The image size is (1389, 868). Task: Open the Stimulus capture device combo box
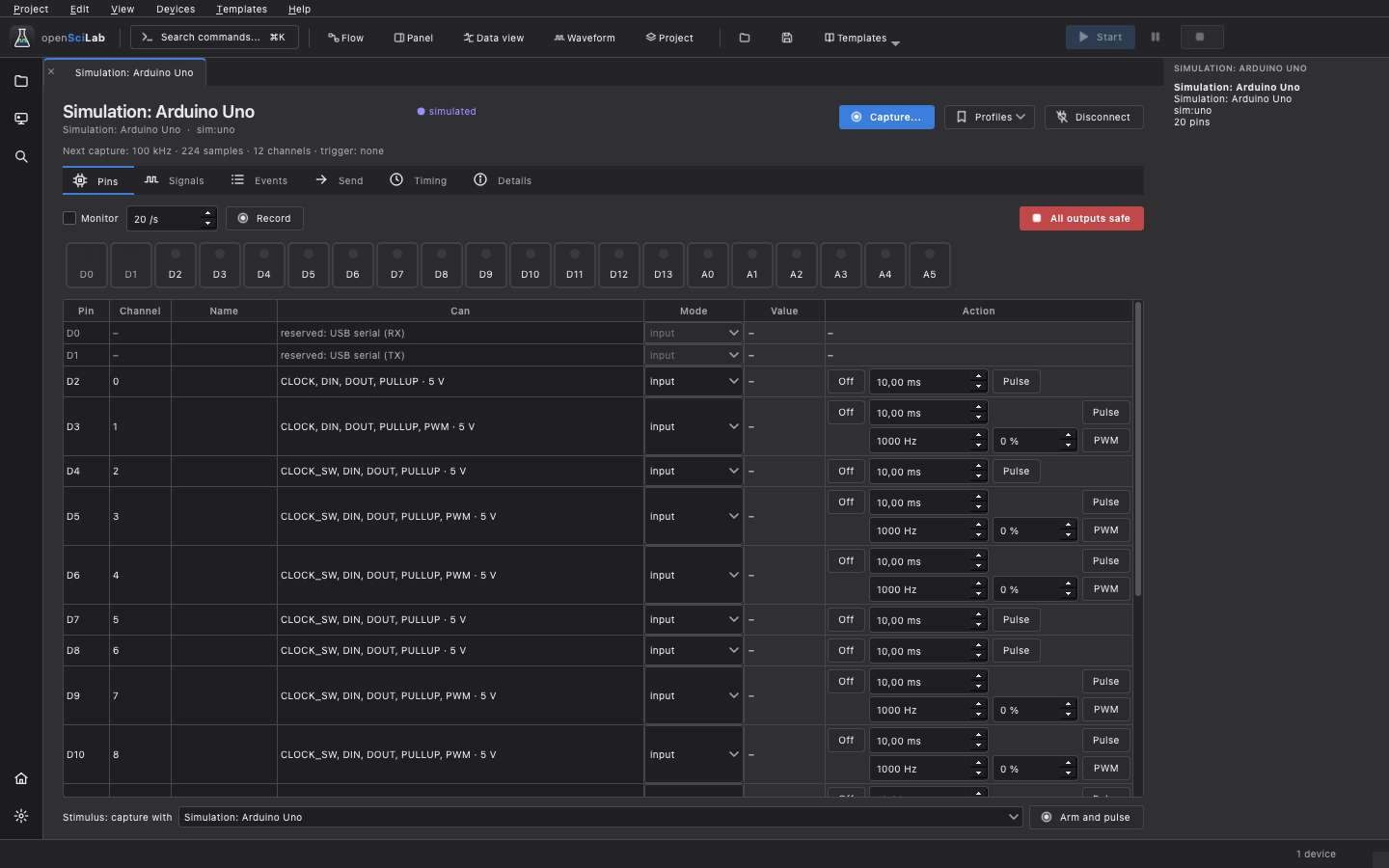coord(600,817)
